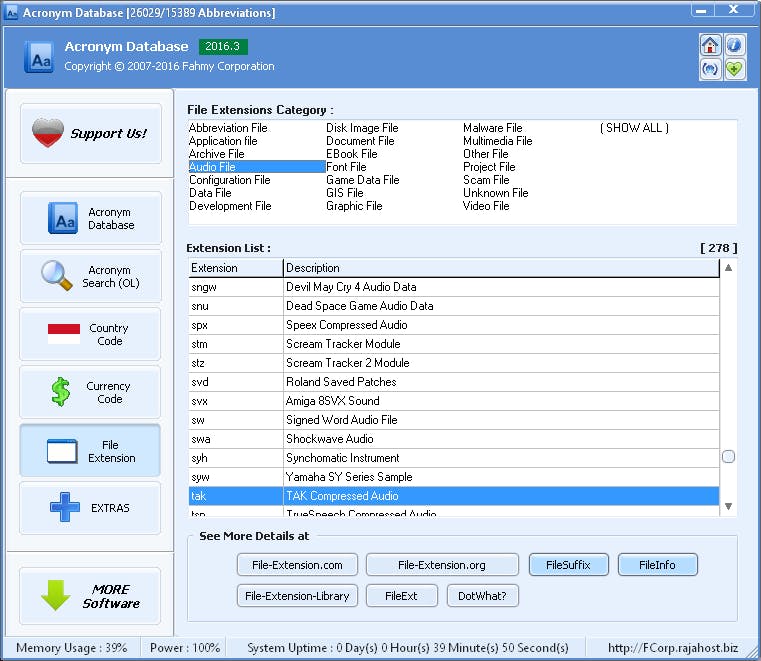Viewport: 761px width, 661px height.
Task: Select the Audio File category
Action: (257, 167)
